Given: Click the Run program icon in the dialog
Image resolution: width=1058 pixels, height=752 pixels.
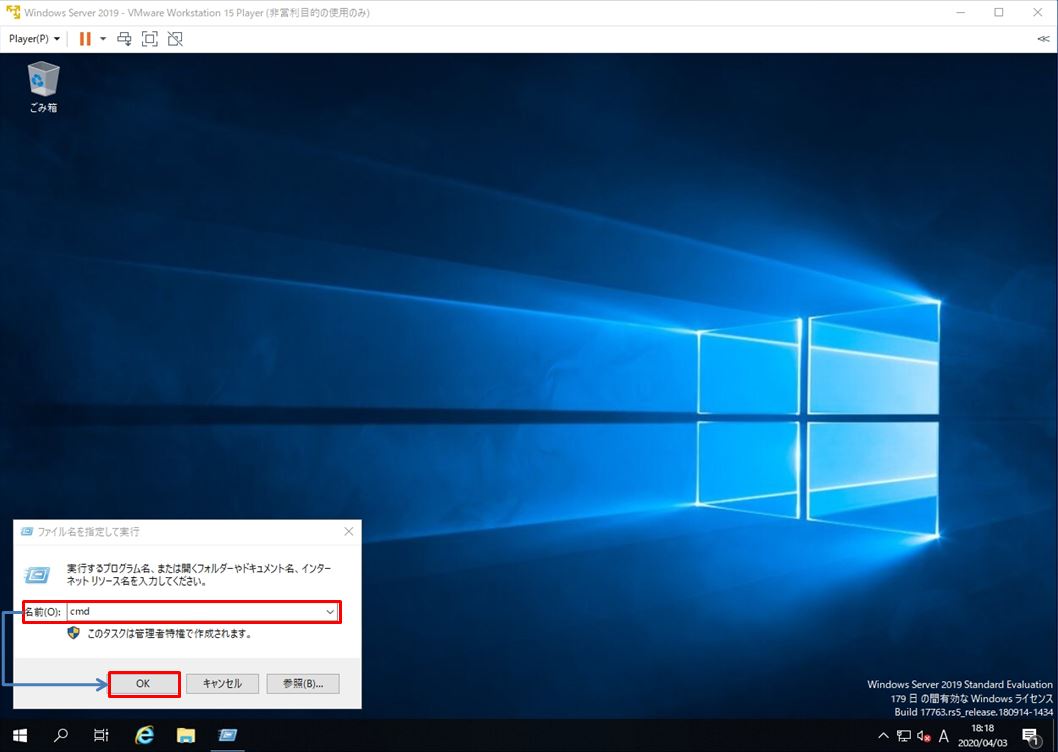Looking at the screenshot, I should [x=37, y=575].
